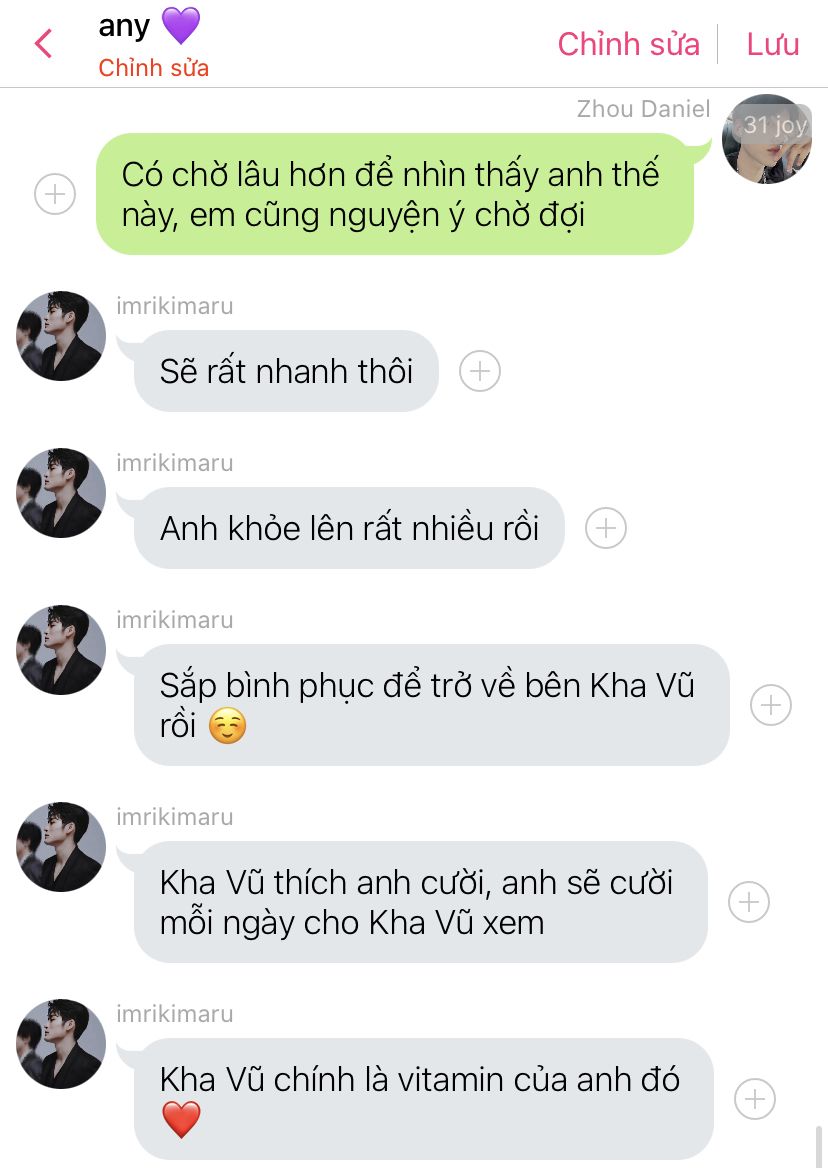Open imrikimaru avatar beside "Sẽ rất nhanh thôi"

(x=61, y=336)
